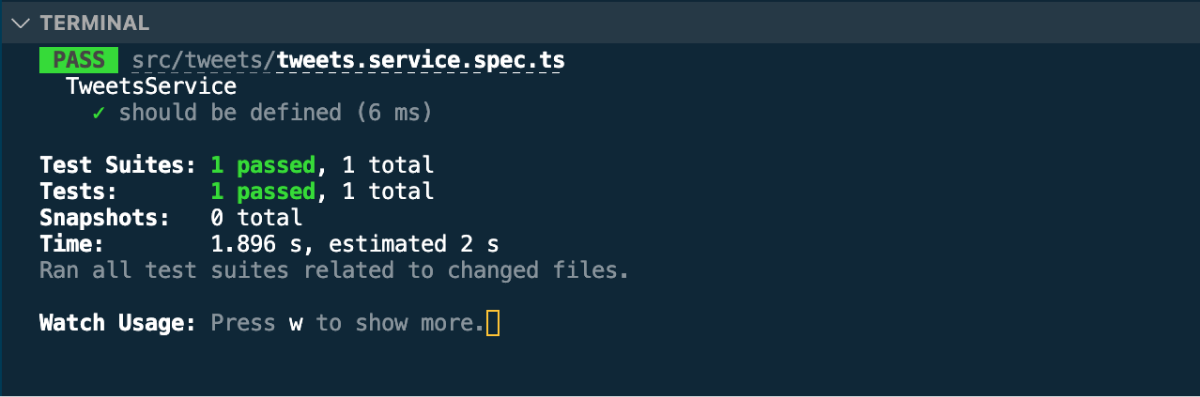The image size is (1200, 397).
Task: Click the TweetsService suite name
Action: tap(151, 87)
